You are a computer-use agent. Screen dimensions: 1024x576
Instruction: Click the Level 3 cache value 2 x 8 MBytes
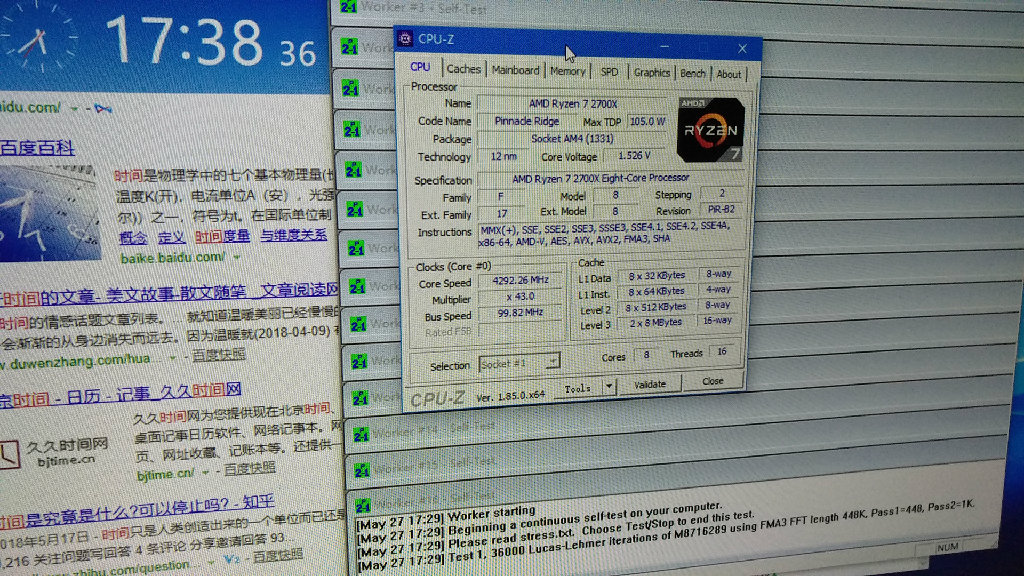(655, 322)
